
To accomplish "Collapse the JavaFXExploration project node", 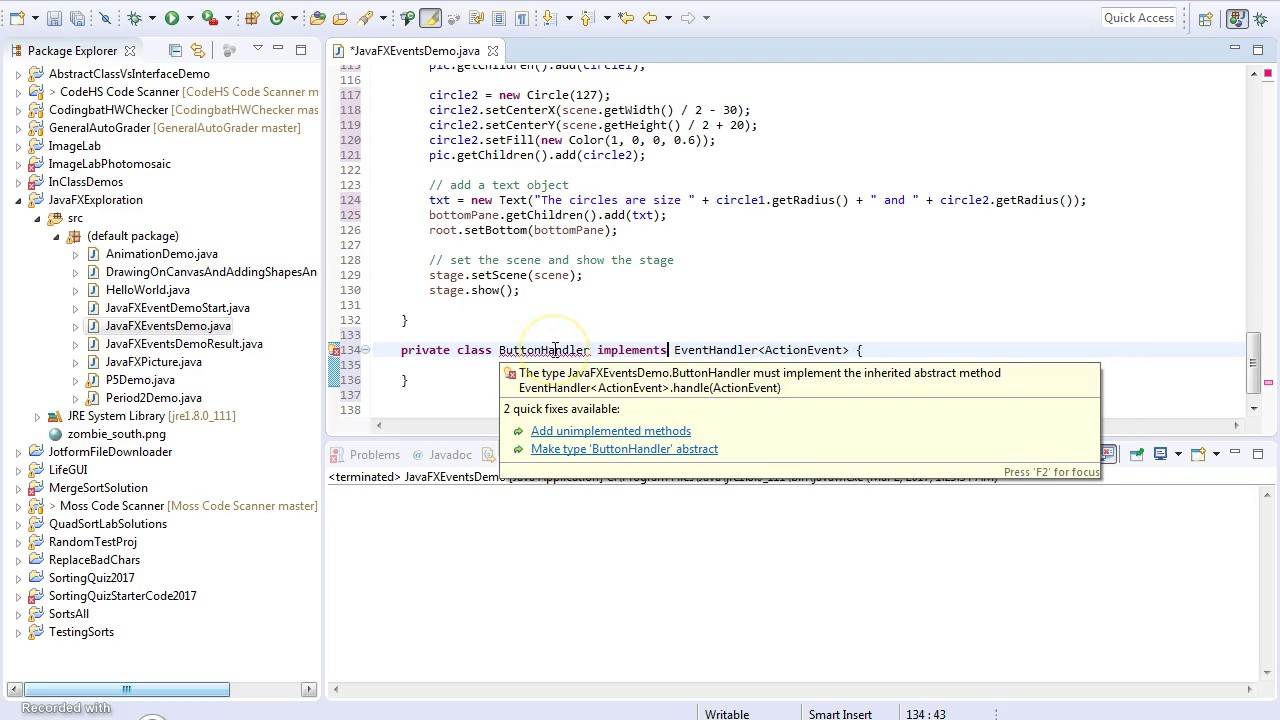I will coord(18,200).
